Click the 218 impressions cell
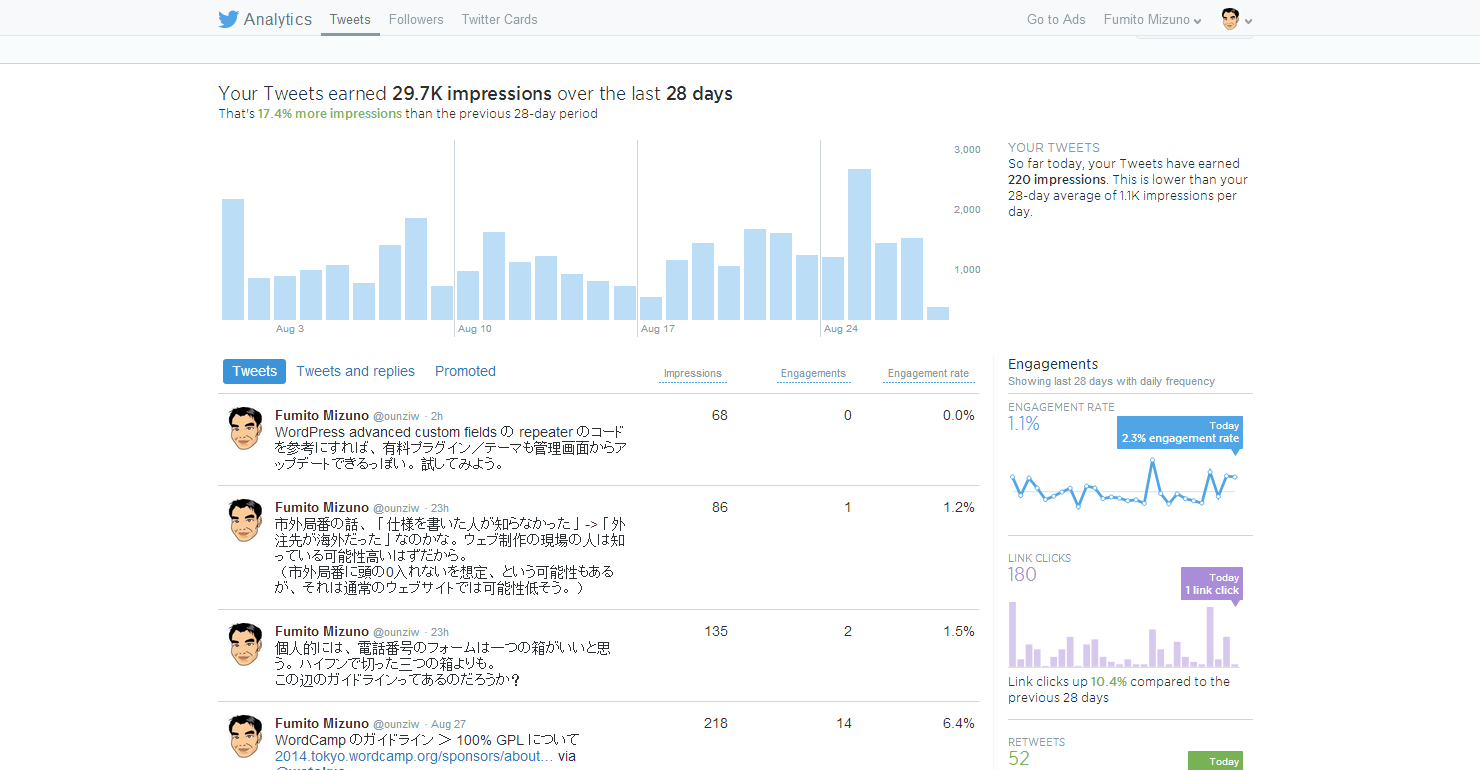The width and height of the screenshot is (1480, 770). point(716,723)
